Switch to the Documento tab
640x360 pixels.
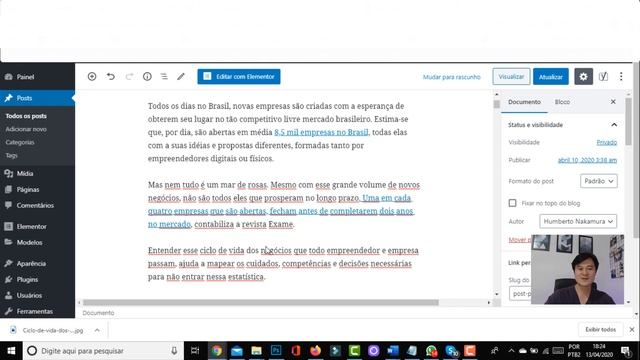(524, 102)
